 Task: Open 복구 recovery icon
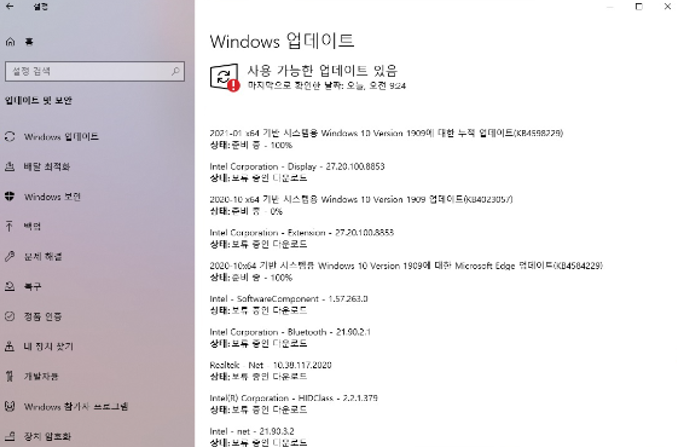(x=10, y=286)
